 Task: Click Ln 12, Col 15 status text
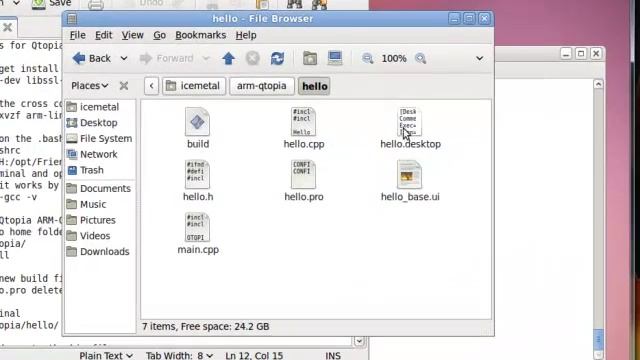tap(254, 356)
